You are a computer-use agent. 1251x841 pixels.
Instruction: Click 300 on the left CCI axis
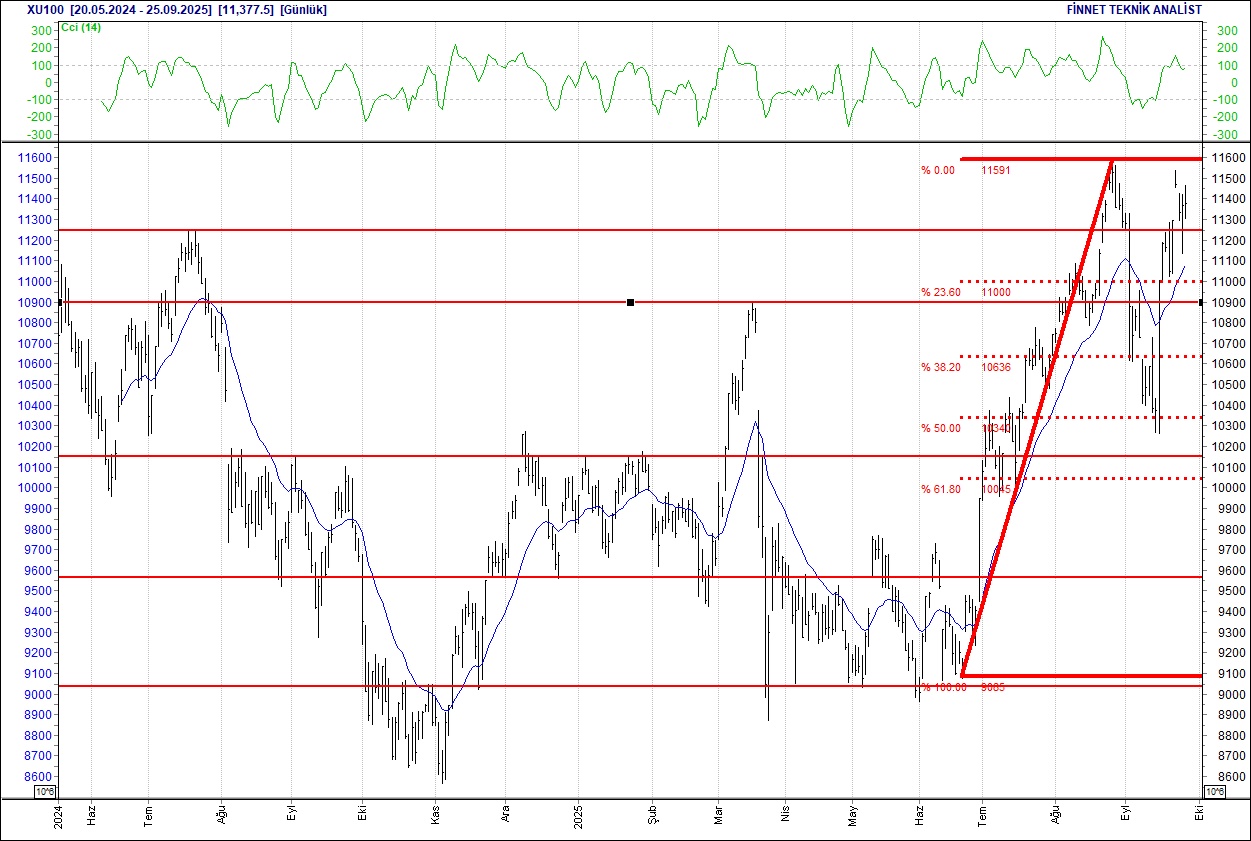(x=41, y=31)
